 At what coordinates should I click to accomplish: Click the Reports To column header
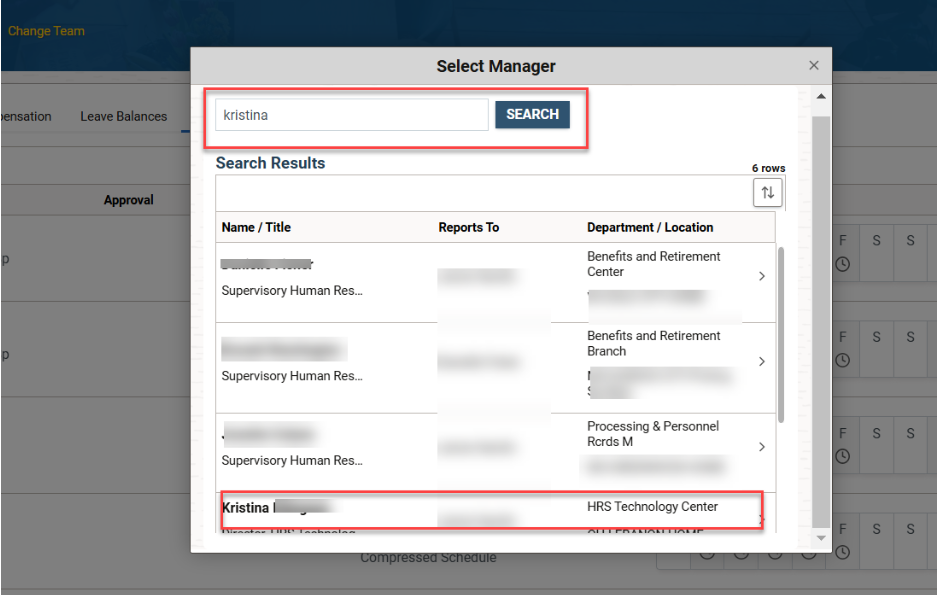tap(468, 228)
